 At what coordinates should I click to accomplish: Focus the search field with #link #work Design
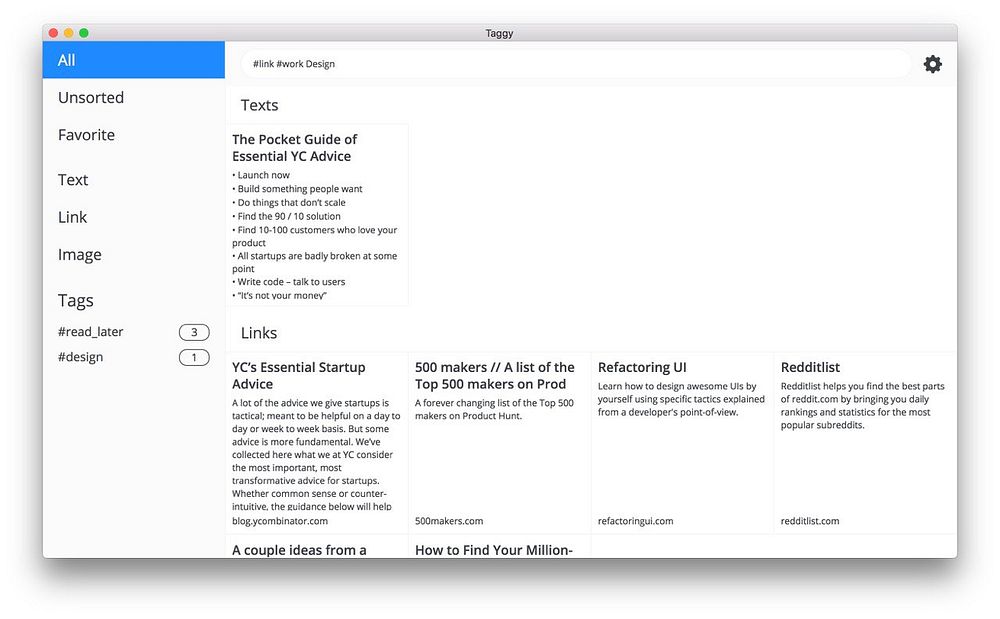point(575,64)
